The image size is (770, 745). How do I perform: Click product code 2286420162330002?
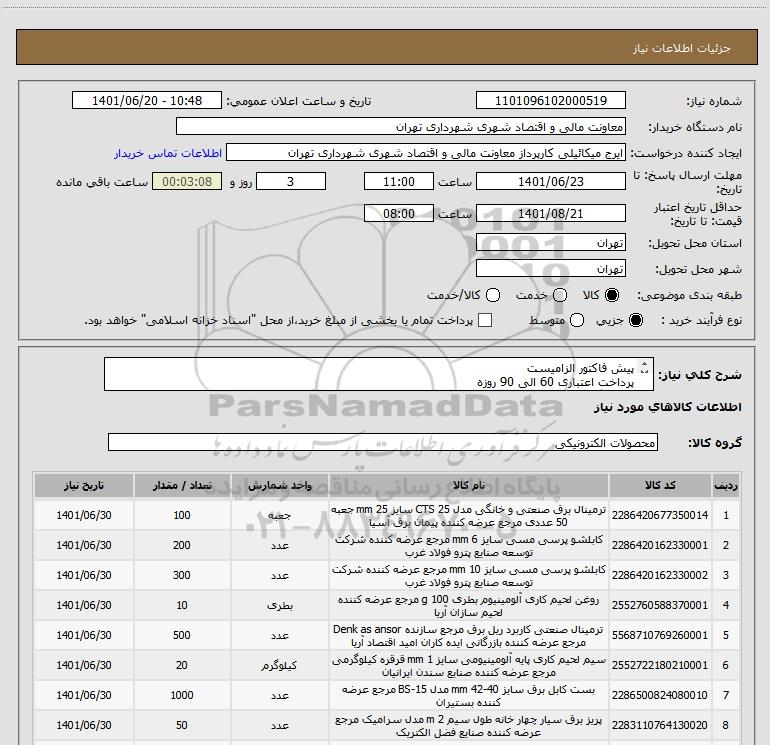point(660,575)
